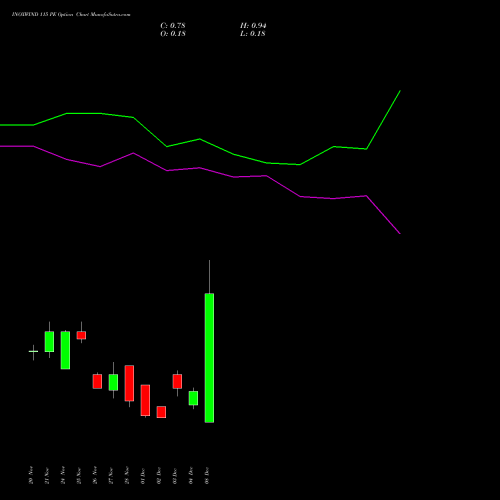Click the close value C: 0.78
The width and height of the screenshot is (500, 500).
coord(173,26)
